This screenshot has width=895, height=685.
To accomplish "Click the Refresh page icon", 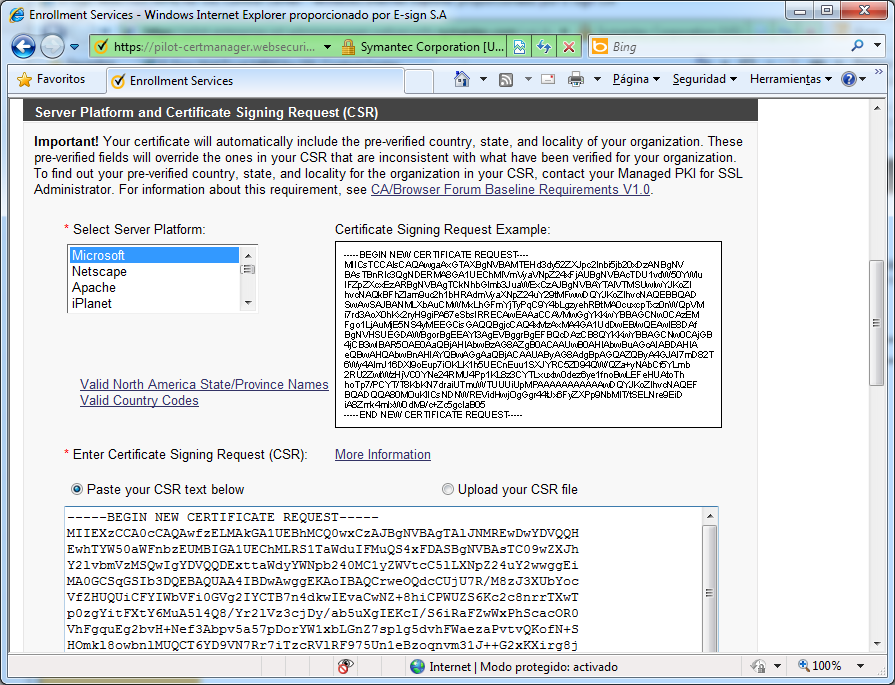I will coord(543,46).
